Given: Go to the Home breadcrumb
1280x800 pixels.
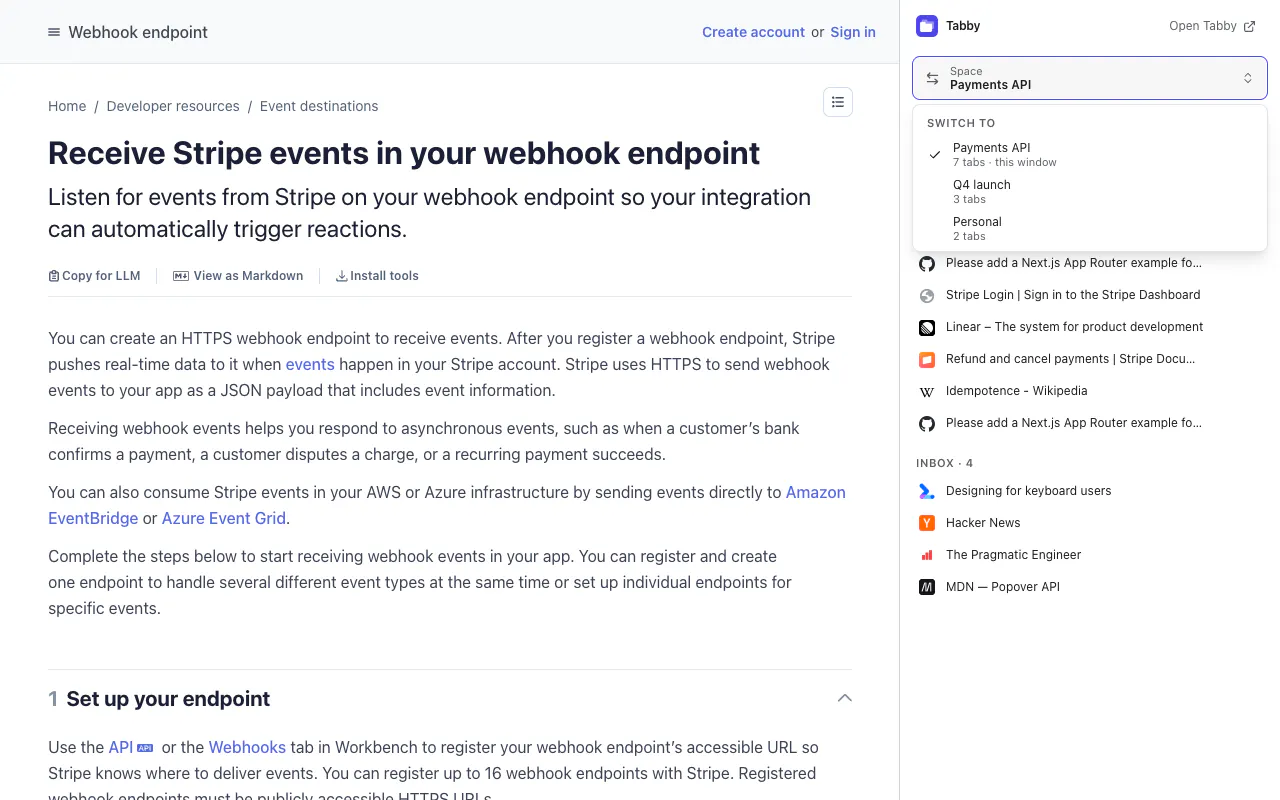Looking at the screenshot, I should pyautogui.click(x=67, y=106).
